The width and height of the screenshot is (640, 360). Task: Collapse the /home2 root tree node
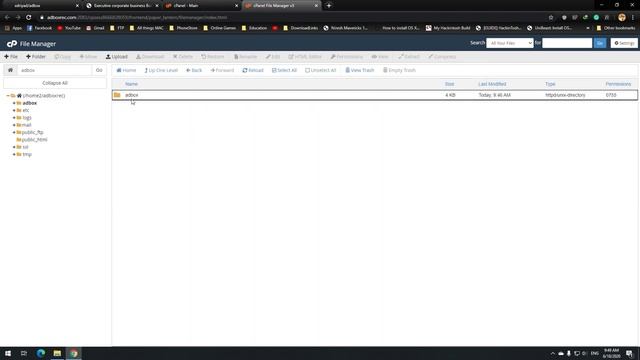click(8, 96)
